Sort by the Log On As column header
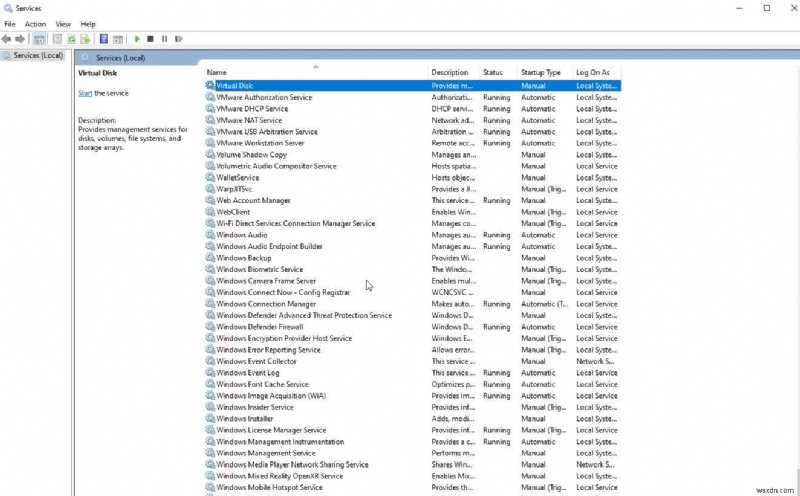 [596, 72]
